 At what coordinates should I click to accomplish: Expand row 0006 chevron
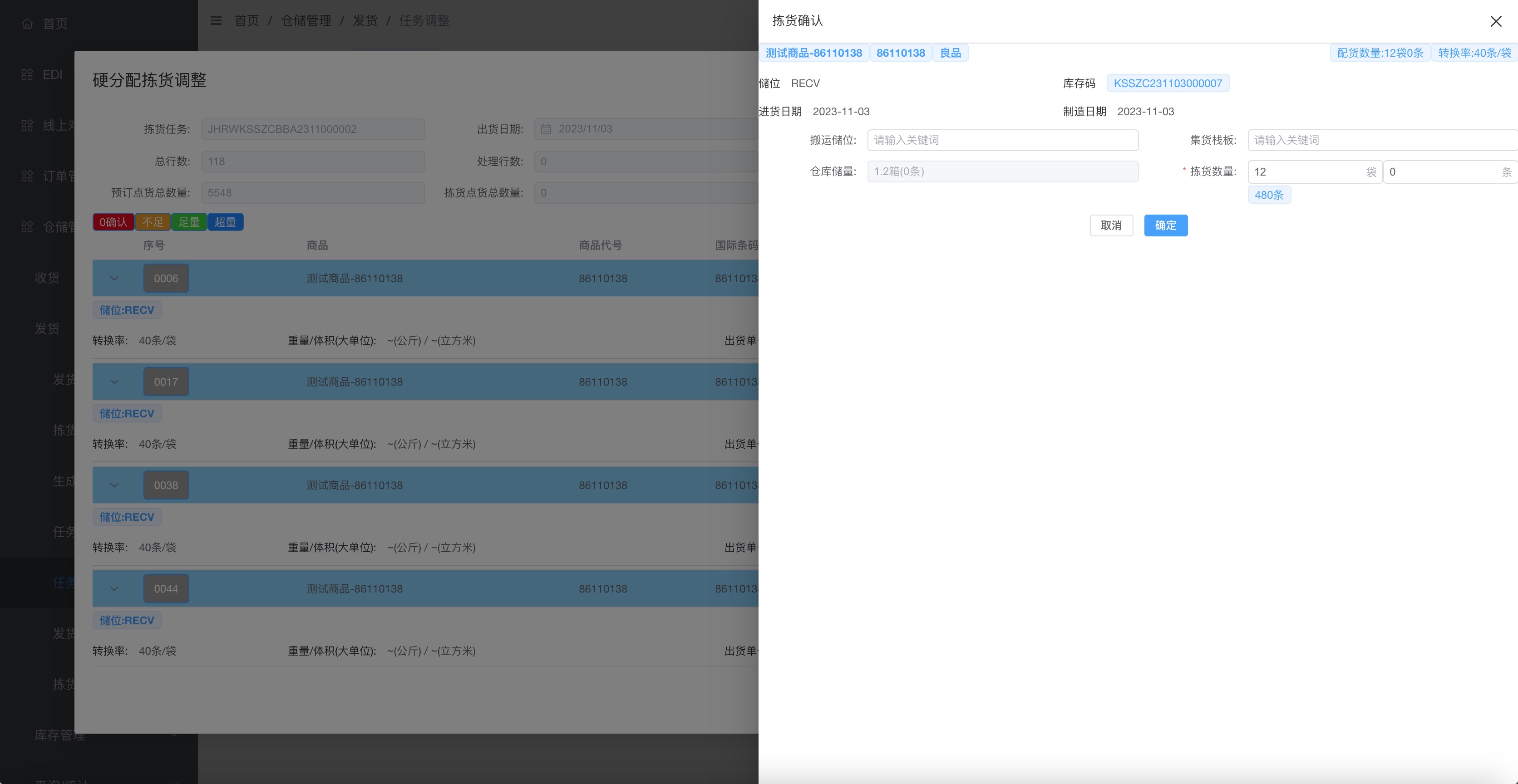[x=114, y=279]
